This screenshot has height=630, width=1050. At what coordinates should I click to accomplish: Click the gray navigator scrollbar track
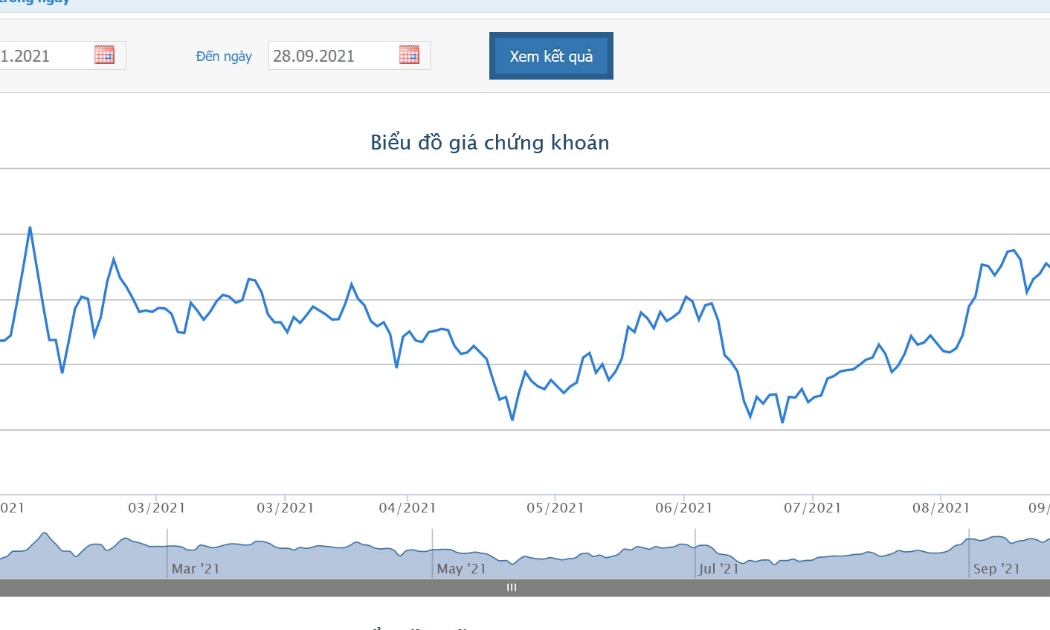point(268,588)
